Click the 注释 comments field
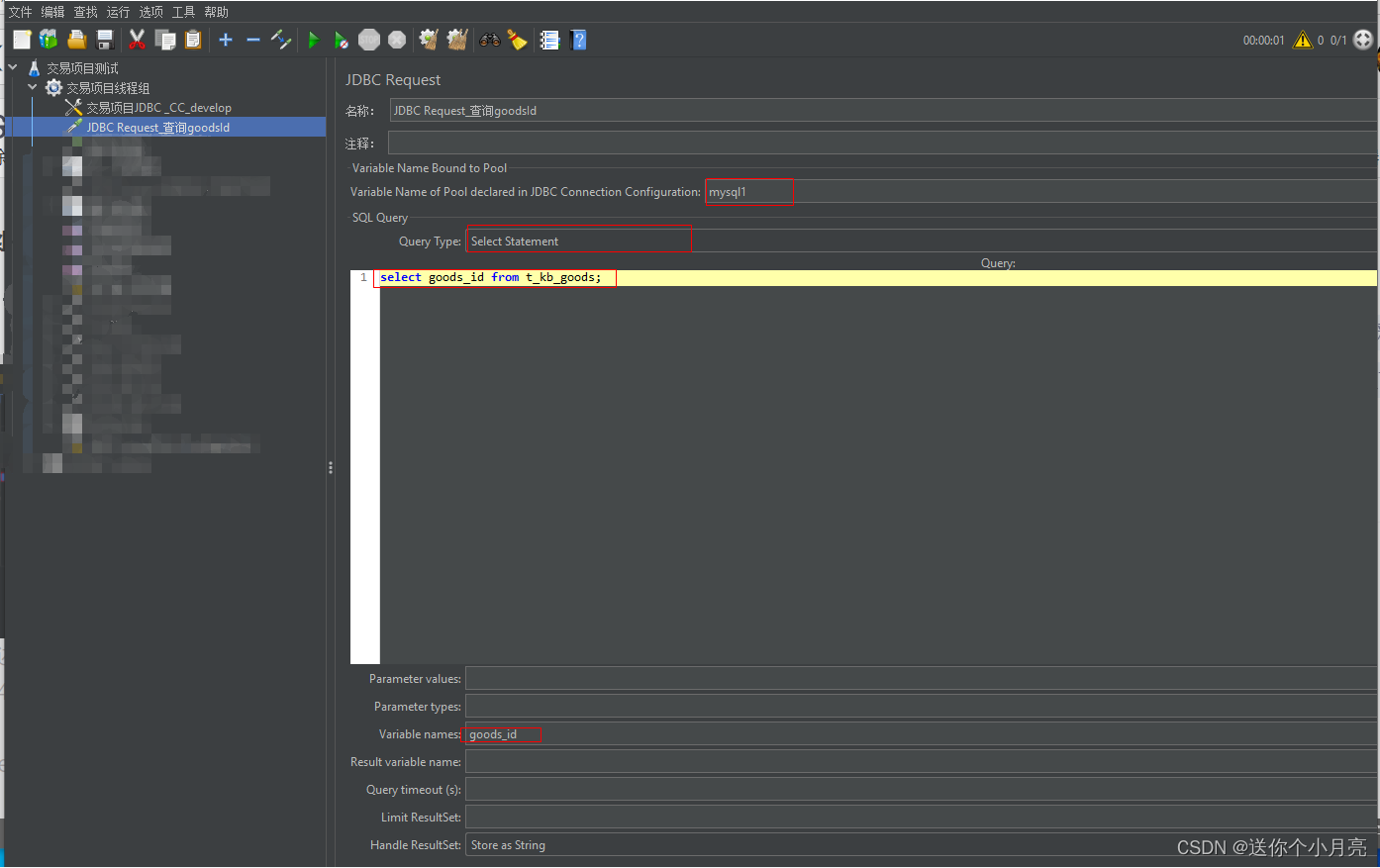 click(882, 143)
